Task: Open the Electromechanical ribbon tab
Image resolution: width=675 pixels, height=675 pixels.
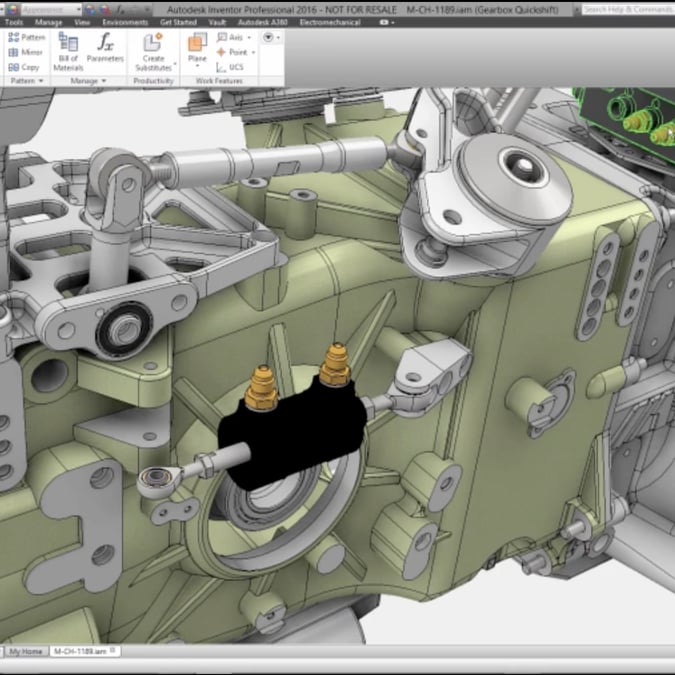Action: [330, 22]
